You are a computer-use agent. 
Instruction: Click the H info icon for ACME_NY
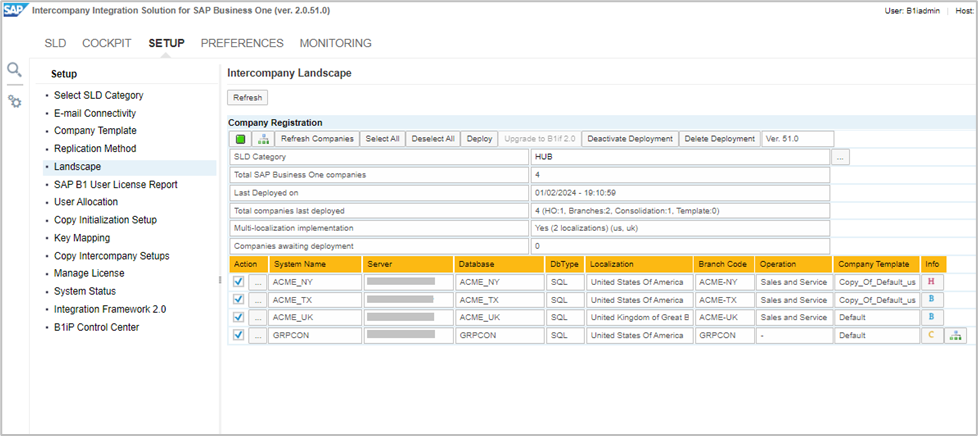pyautogui.click(x=931, y=282)
